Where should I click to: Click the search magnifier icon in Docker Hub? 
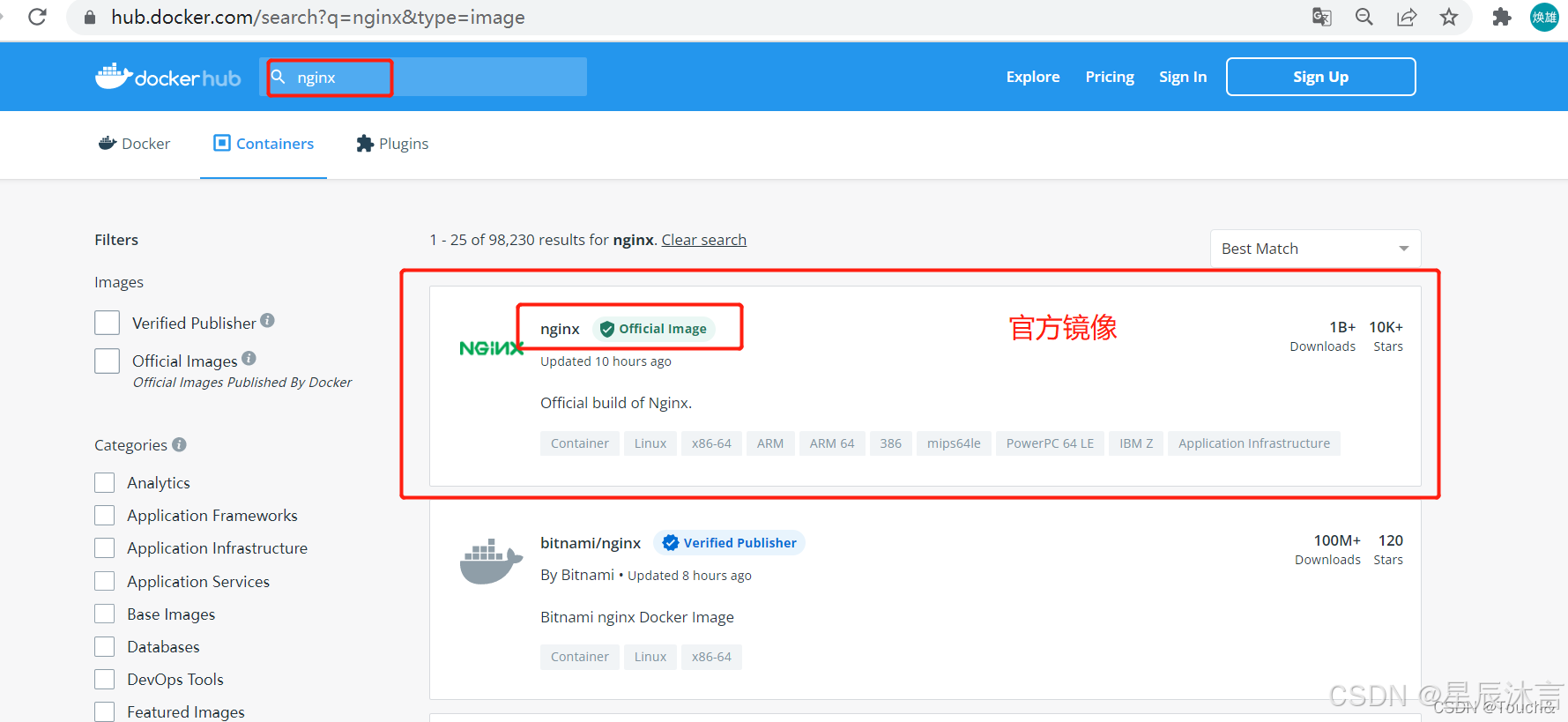[279, 77]
